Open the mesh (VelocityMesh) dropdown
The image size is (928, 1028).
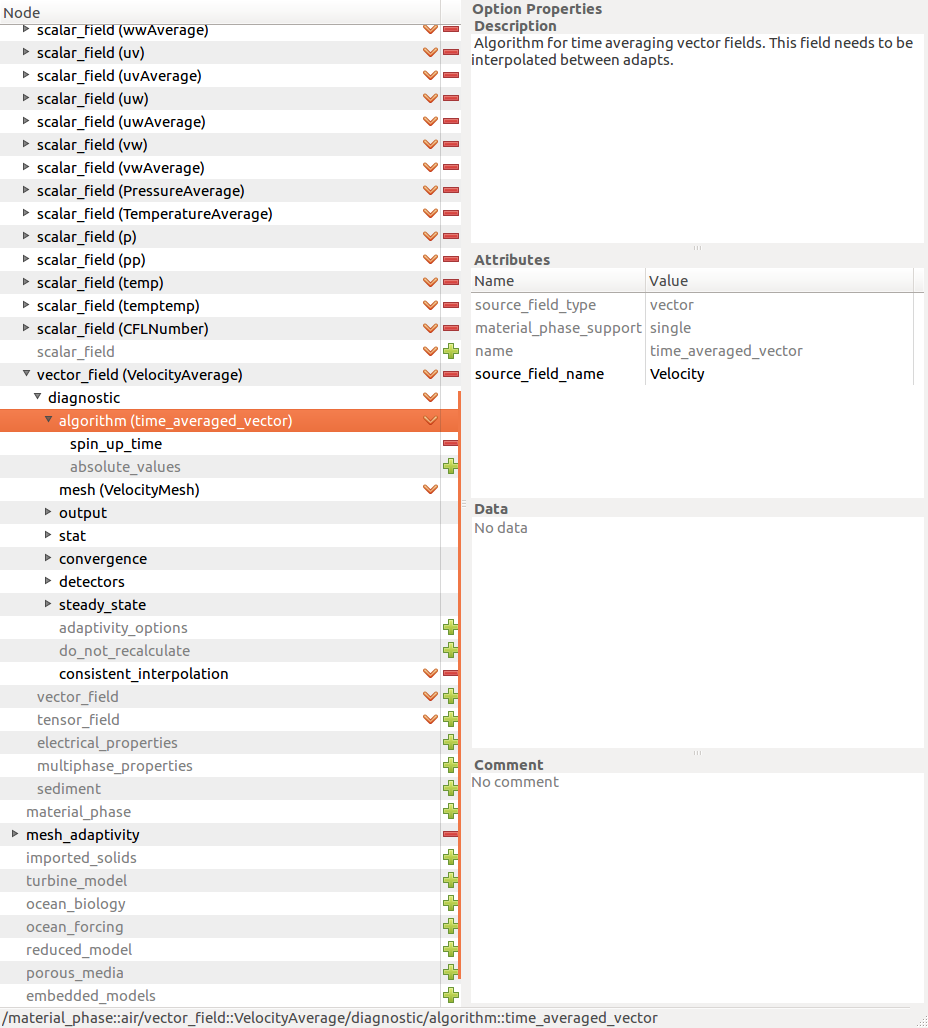430,489
